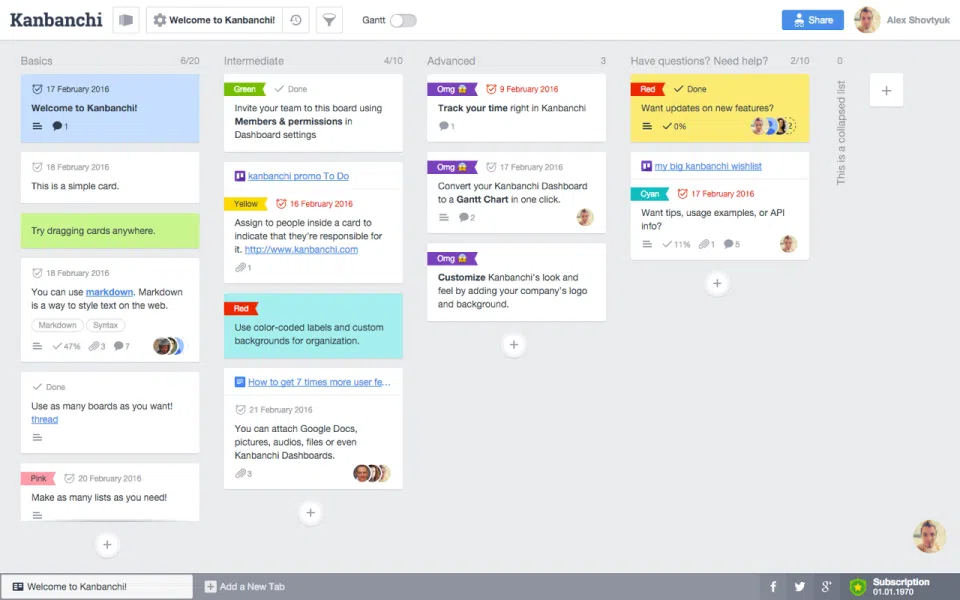Add a card to the Intermediate list
This screenshot has width=960, height=600.
click(x=310, y=512)
